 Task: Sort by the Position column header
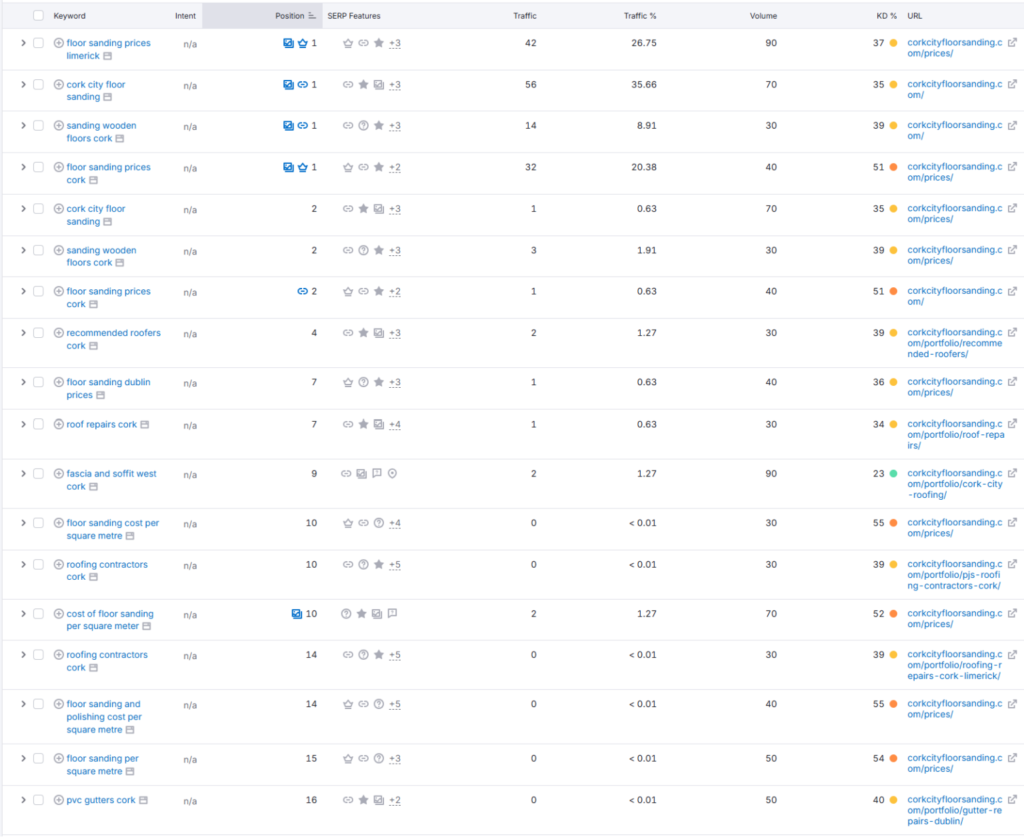point(289,16)
